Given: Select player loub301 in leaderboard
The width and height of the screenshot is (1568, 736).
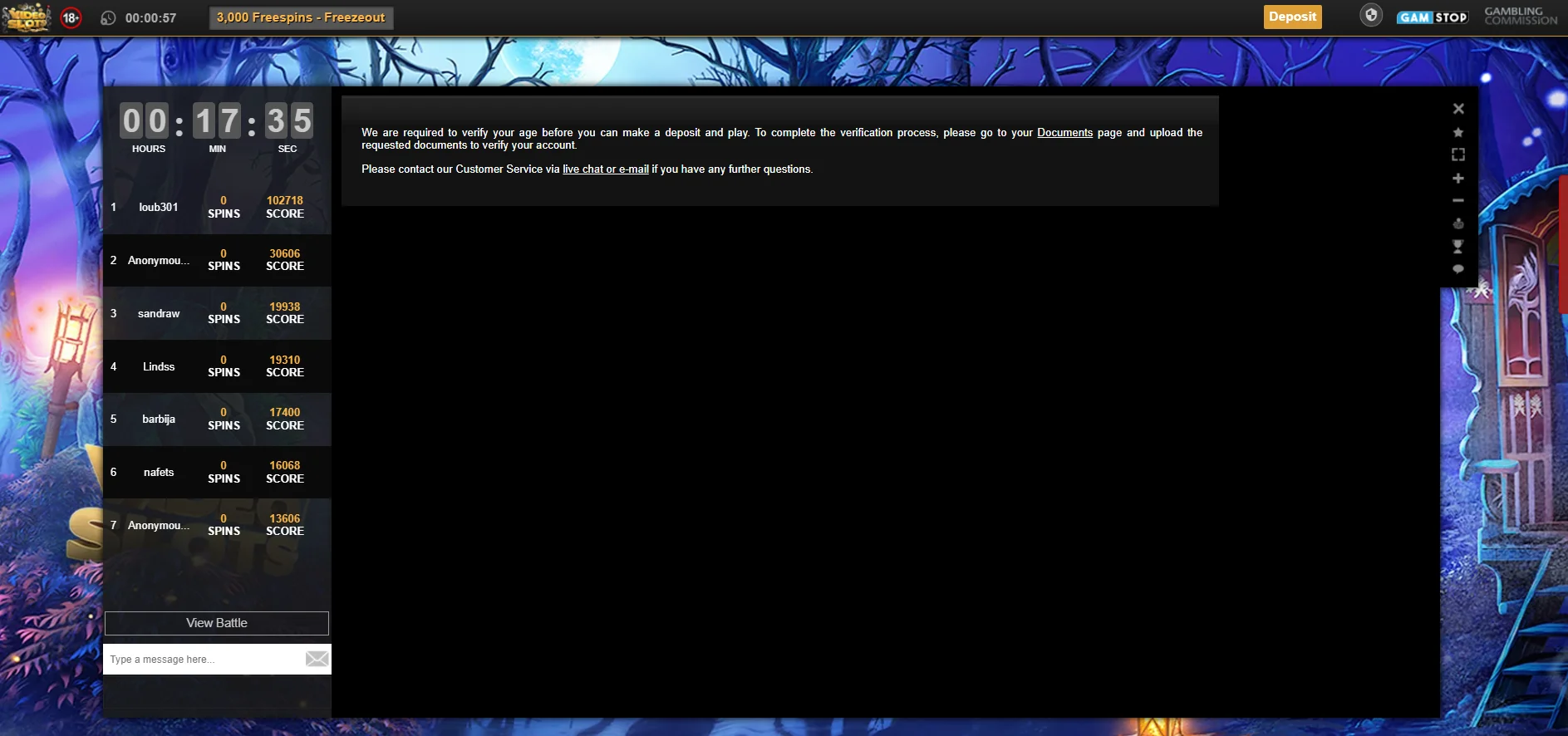Looking at the screenshot, I should (158, 208).
